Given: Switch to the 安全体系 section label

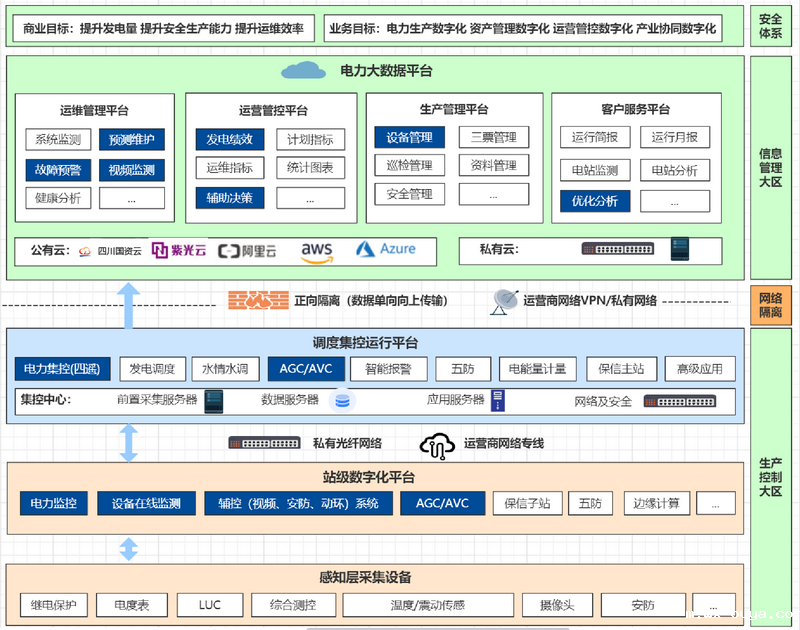Looking at the screenshot, I should 771,26.
